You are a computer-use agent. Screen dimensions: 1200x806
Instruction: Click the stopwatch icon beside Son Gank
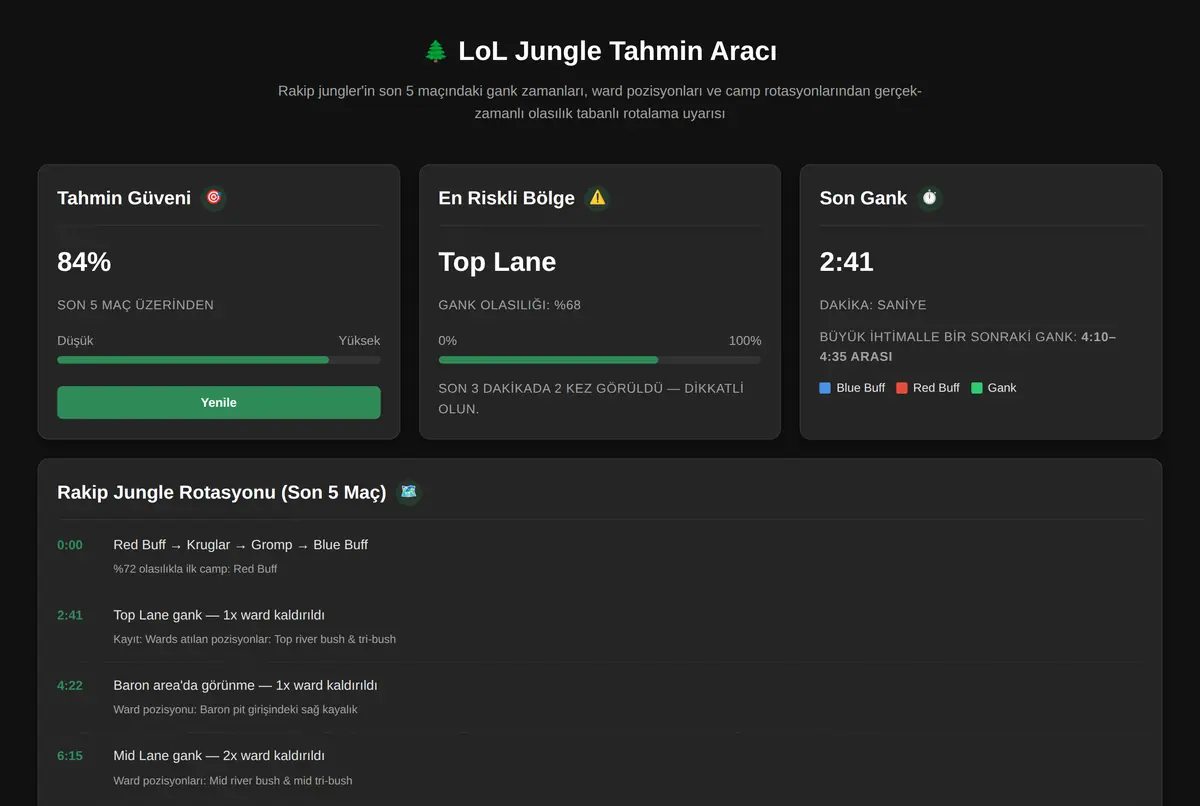click(x=929, y=198)
